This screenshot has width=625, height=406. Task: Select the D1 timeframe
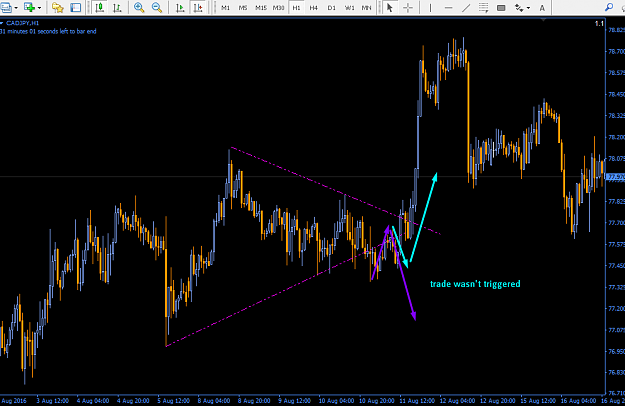click(331, 8)
